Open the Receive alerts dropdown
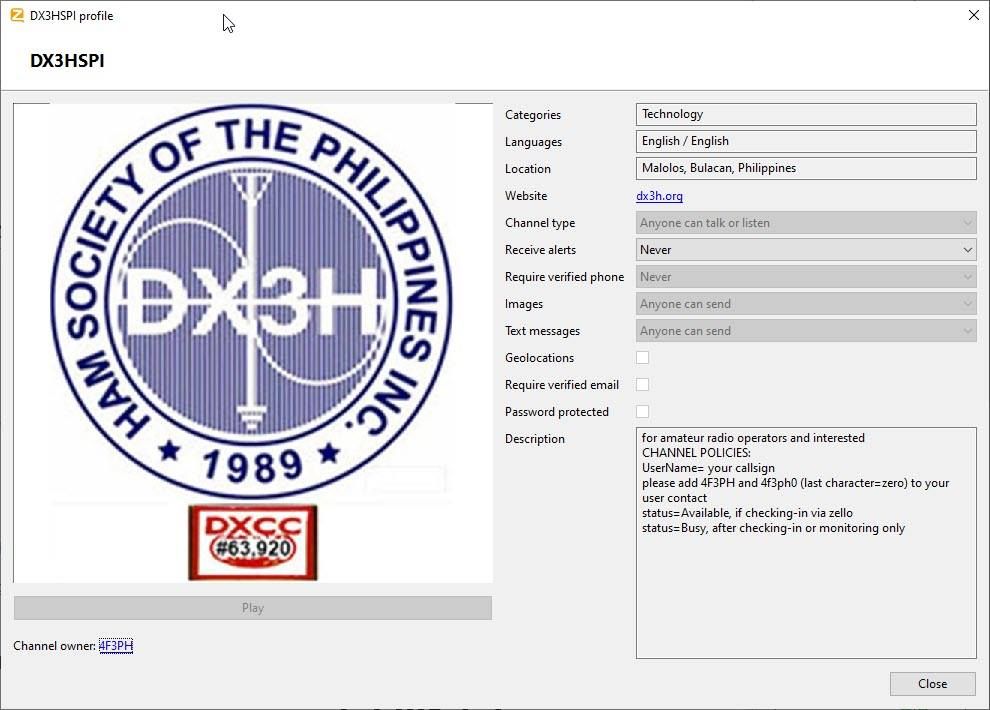The width and height of the screenshot is (990, 710). click(x=806, y=250)
